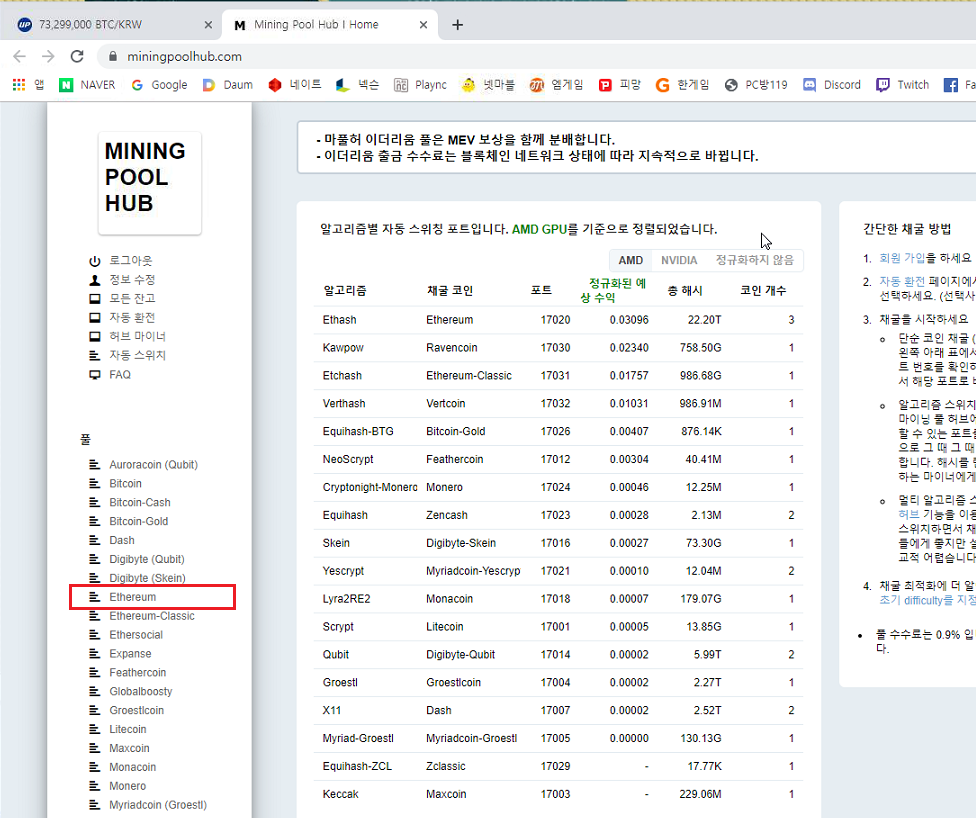The width and height of the screenshot is (976, 818).
Task: Open the Daum bookmark
Action: tap(228, 85)
